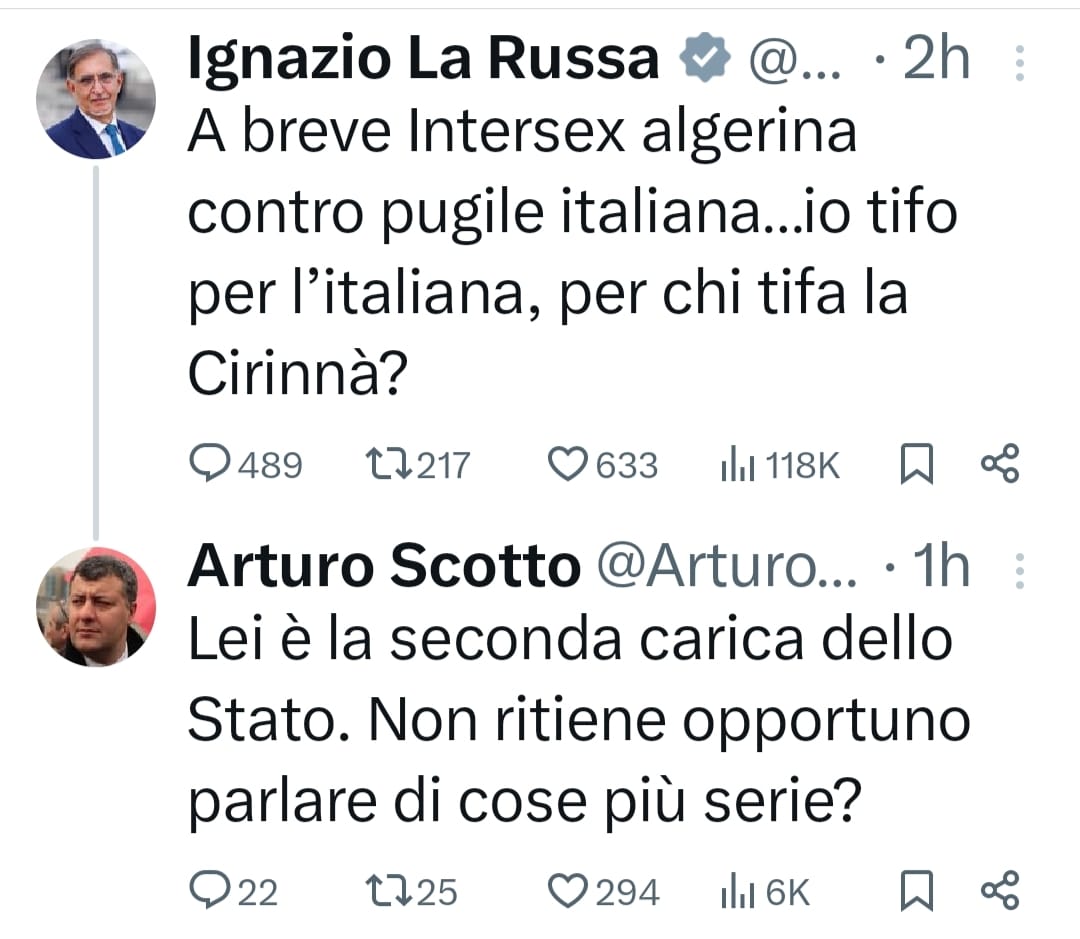
Task: Reply to Arturo Scotto's tweet
Action: [208, 890]
